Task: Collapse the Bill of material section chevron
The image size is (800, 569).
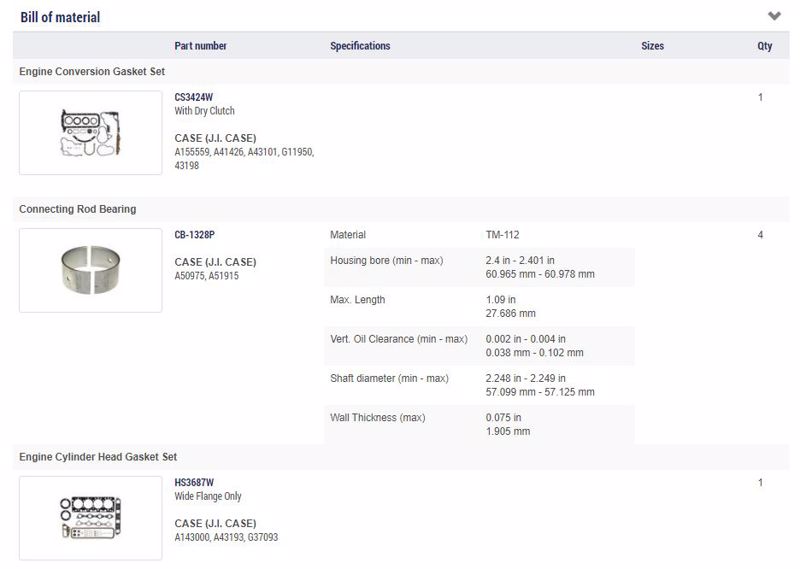Action: coord(774,16)
